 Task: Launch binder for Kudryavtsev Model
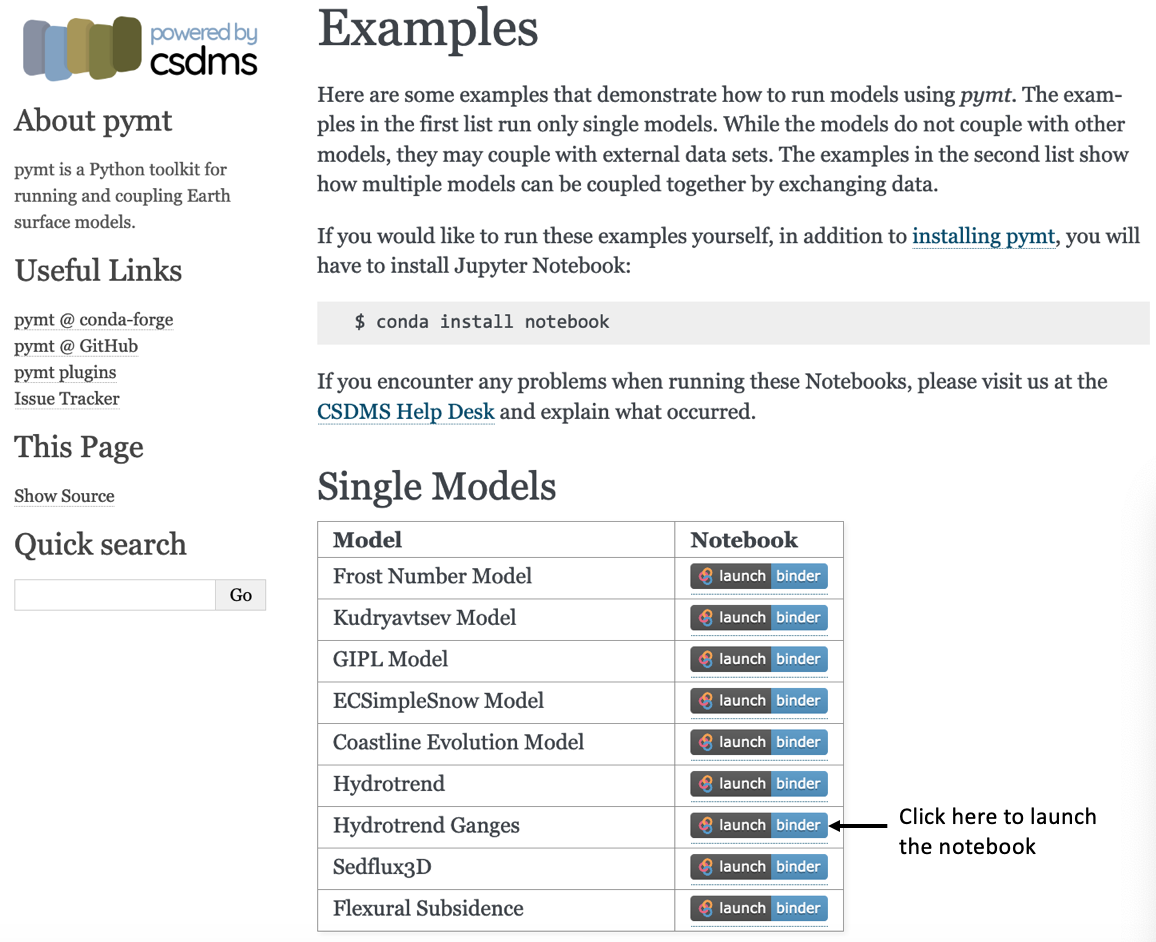pos(759,618)
